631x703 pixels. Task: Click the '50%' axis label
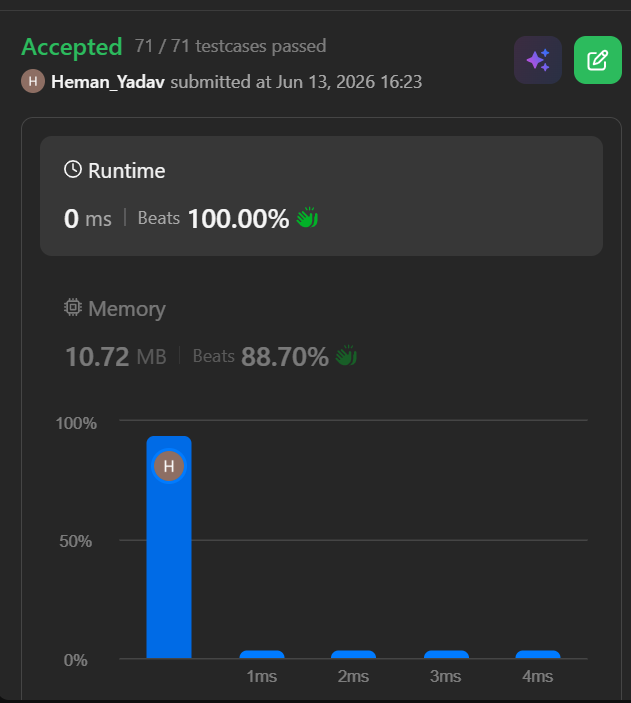pyautogui.click(x=76, y=541)
